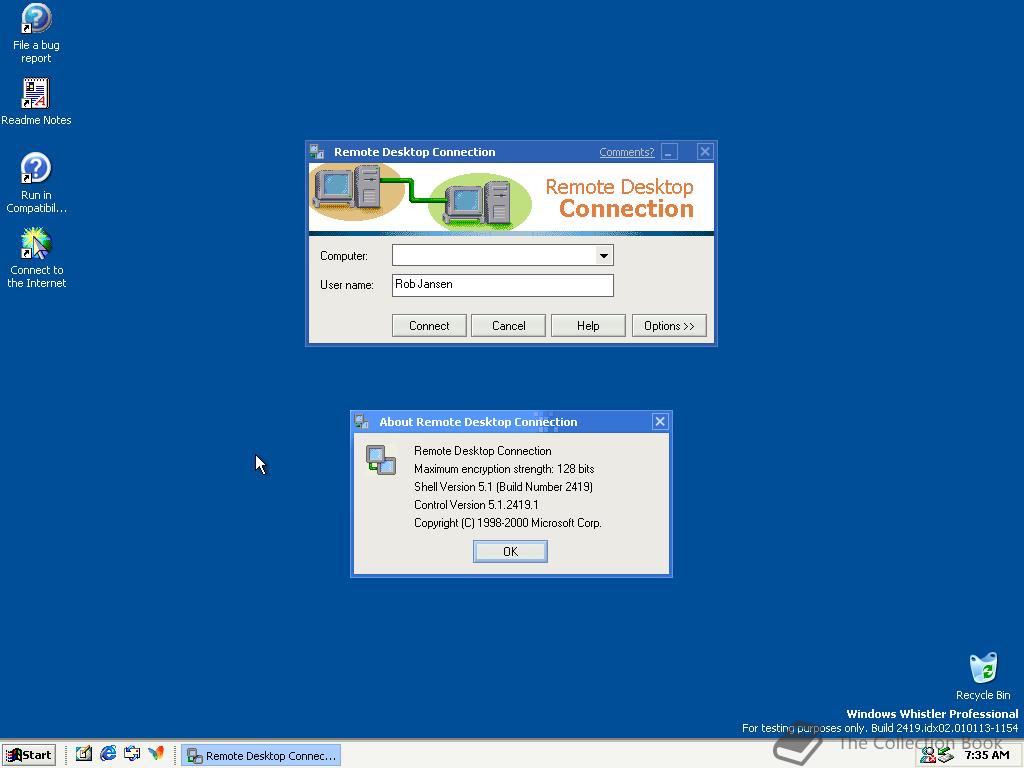Click the User name field
This screenshot has width=1024, height=768.
[502, 285]
